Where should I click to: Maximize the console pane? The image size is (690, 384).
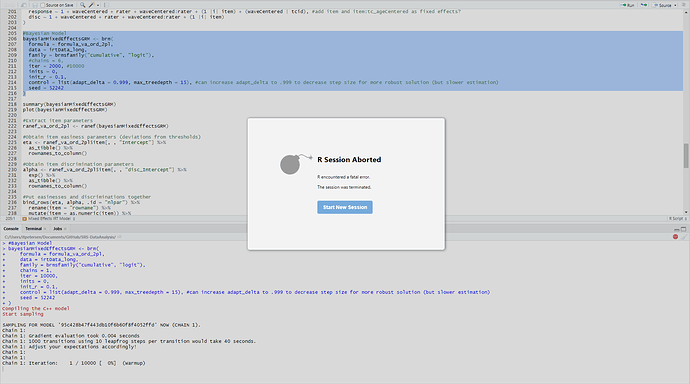click(683, 229)
